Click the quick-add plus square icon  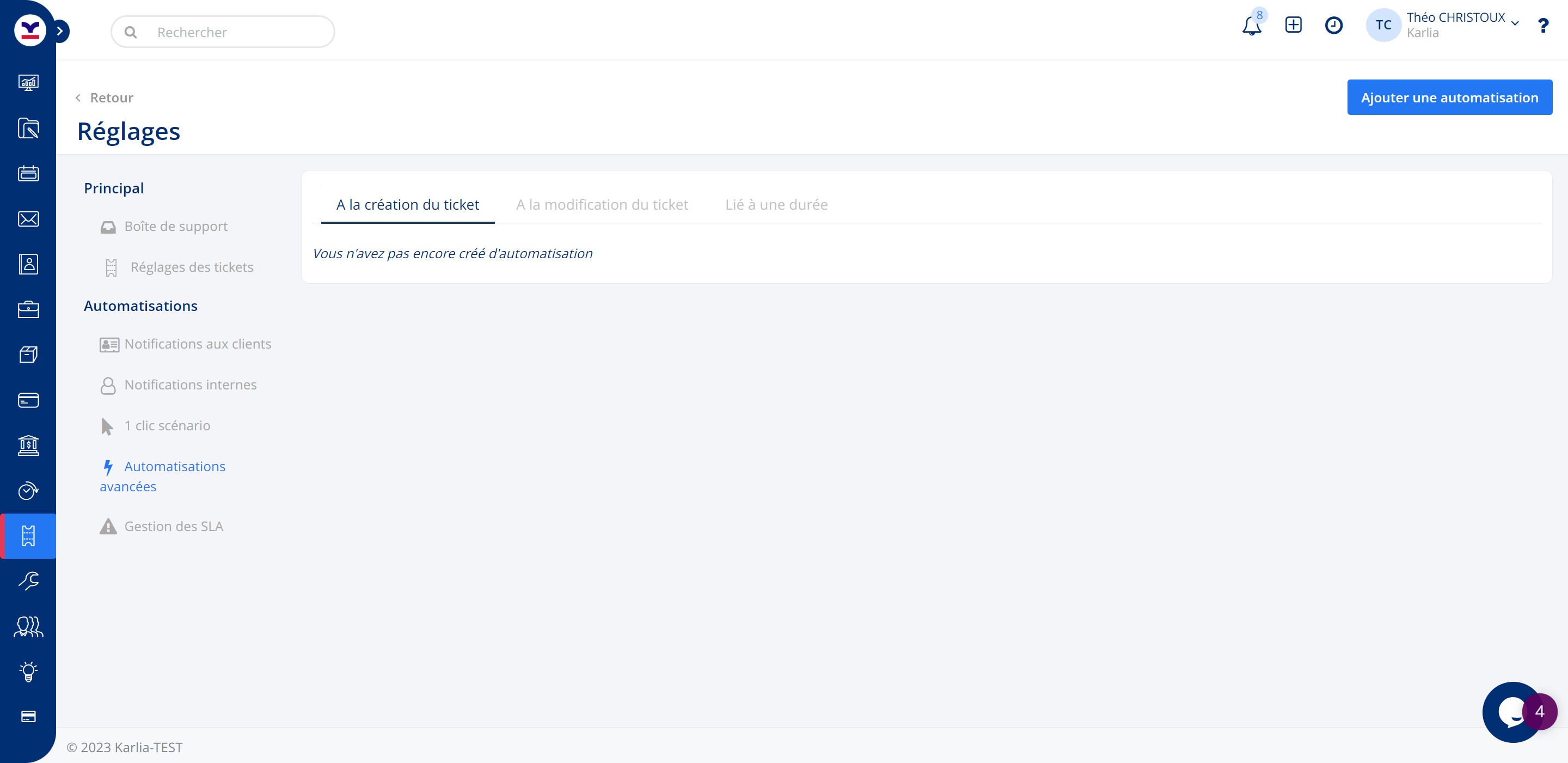click(1293, 25)
